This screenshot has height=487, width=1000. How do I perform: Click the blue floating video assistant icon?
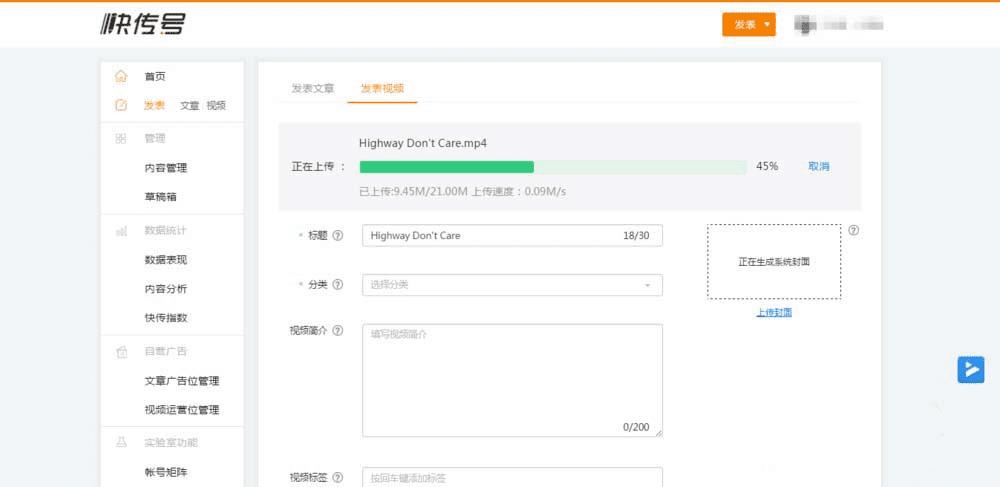click(x=971, y=370)
